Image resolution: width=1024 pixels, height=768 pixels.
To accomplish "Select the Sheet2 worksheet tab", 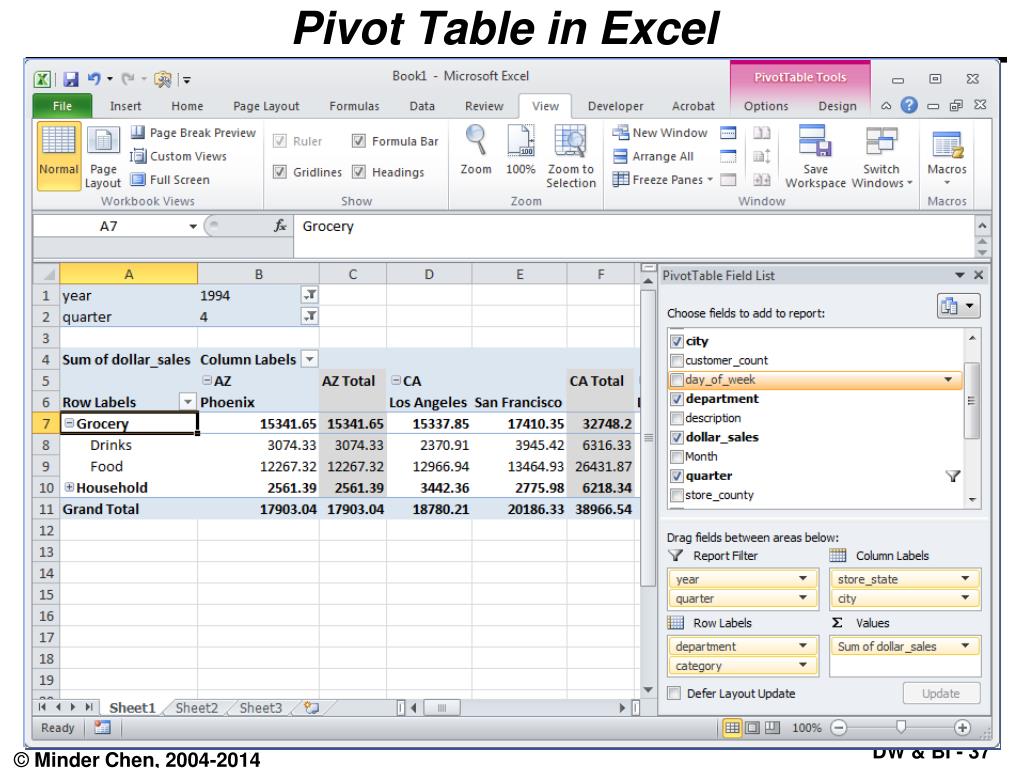I will point(196,708).
